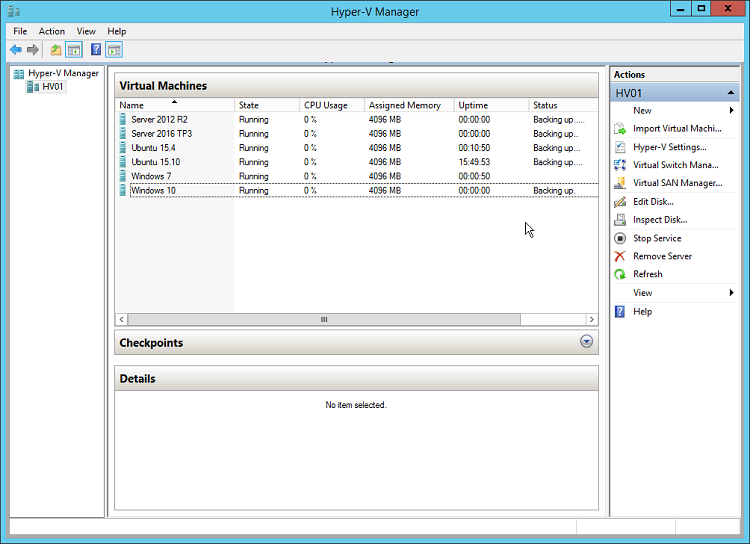Expand the Checkpoints panel chevron
This screenshot has height=544, width=750.
click(x=586, y=341)
